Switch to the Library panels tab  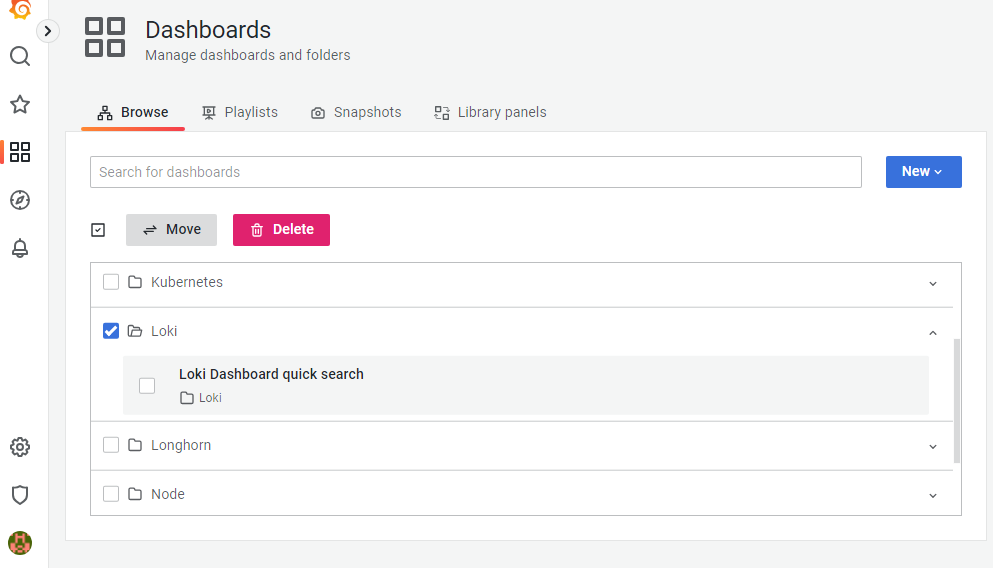[490, 112]
